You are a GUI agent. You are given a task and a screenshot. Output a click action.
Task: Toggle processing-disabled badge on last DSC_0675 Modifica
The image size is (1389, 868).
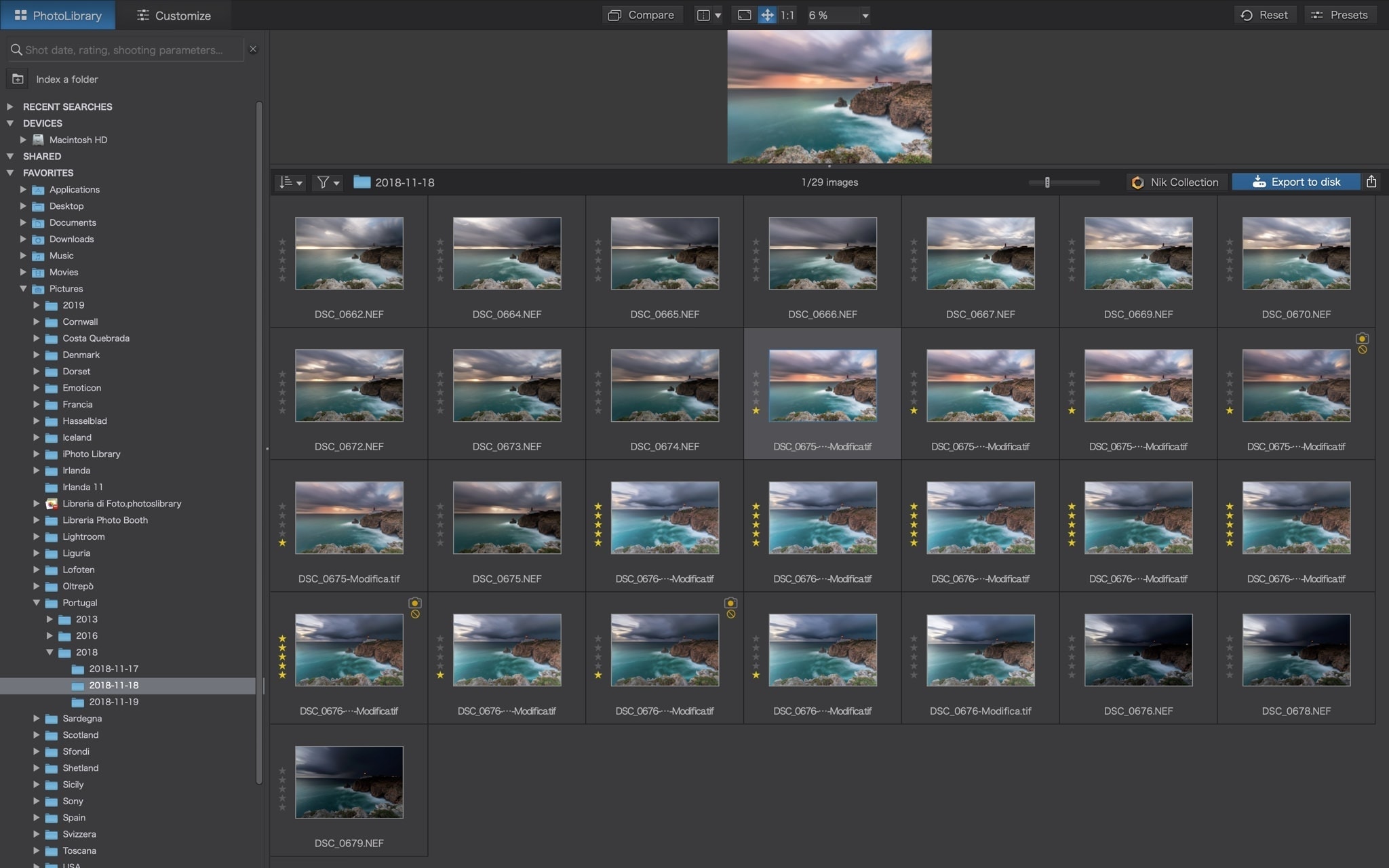click(1362, 350)
